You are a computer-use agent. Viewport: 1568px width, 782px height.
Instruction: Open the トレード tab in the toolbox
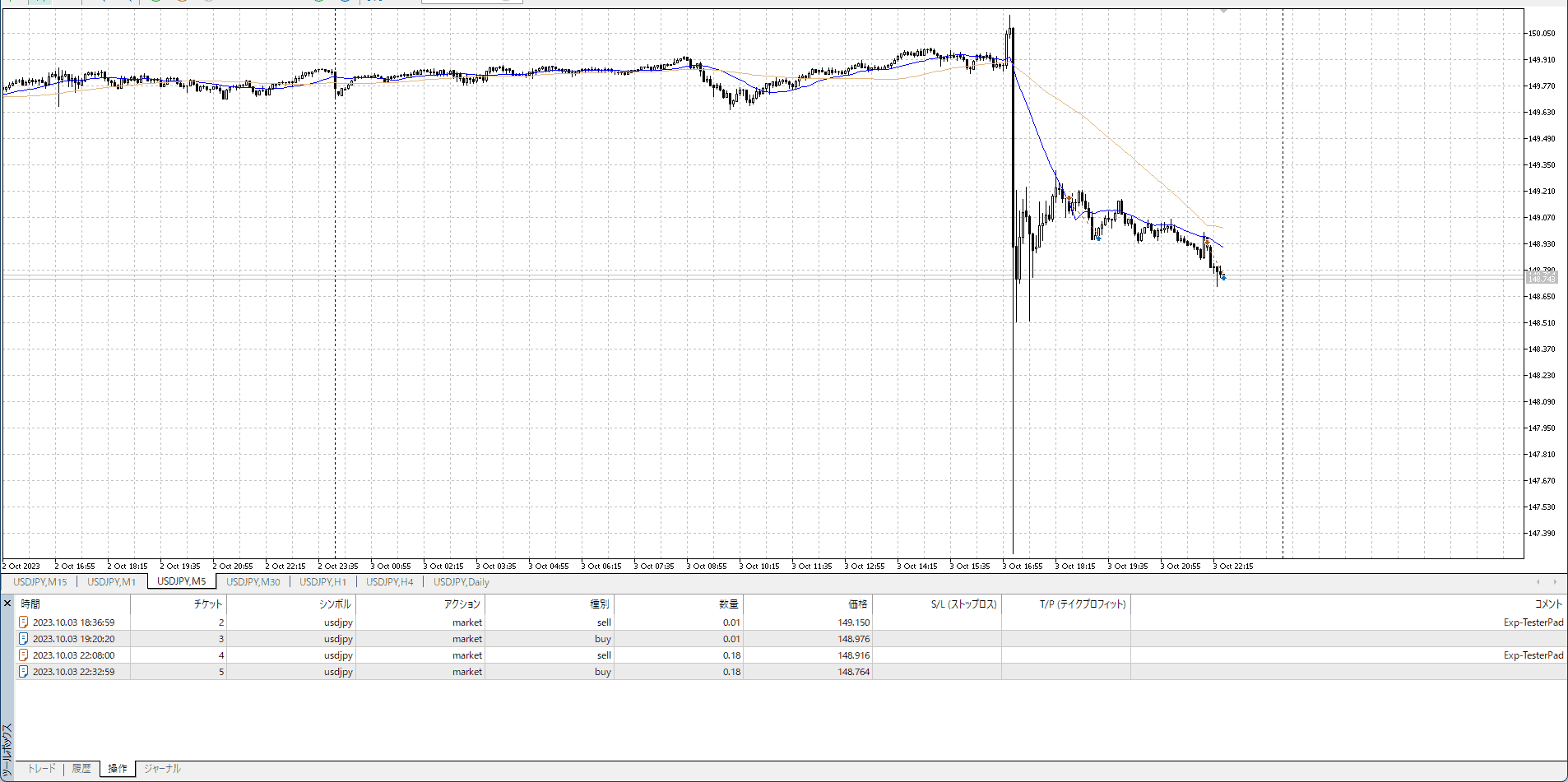tap(41, 769)
